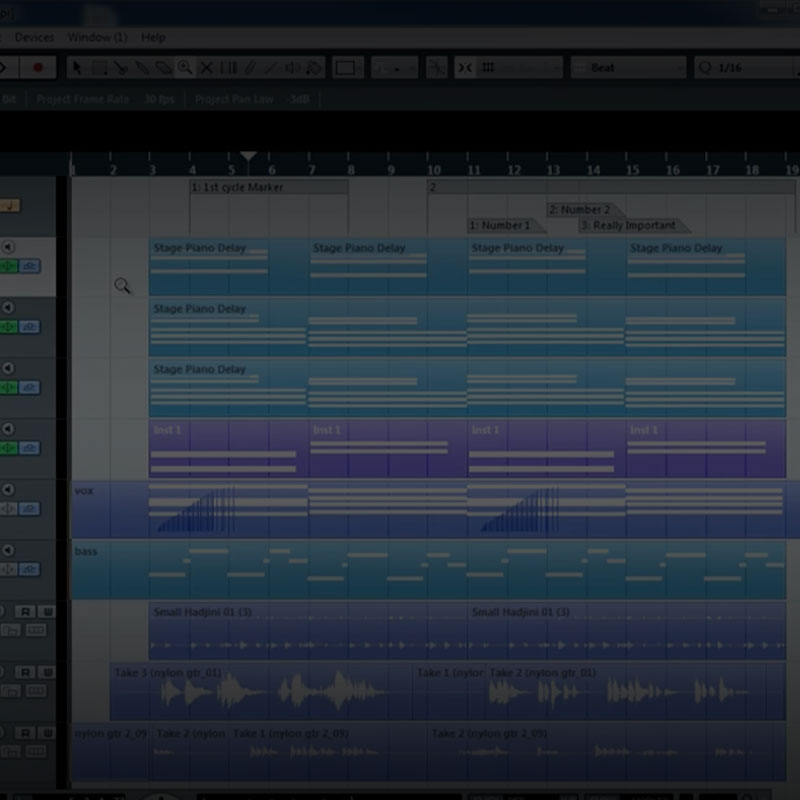Click blue instrument button on vox track
The width and height of the screenshot is (800, 800).
click(x=30, y=509)
